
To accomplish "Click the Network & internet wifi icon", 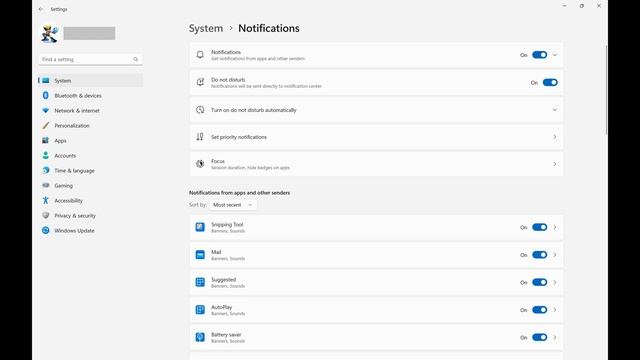I will coord(46,111).
